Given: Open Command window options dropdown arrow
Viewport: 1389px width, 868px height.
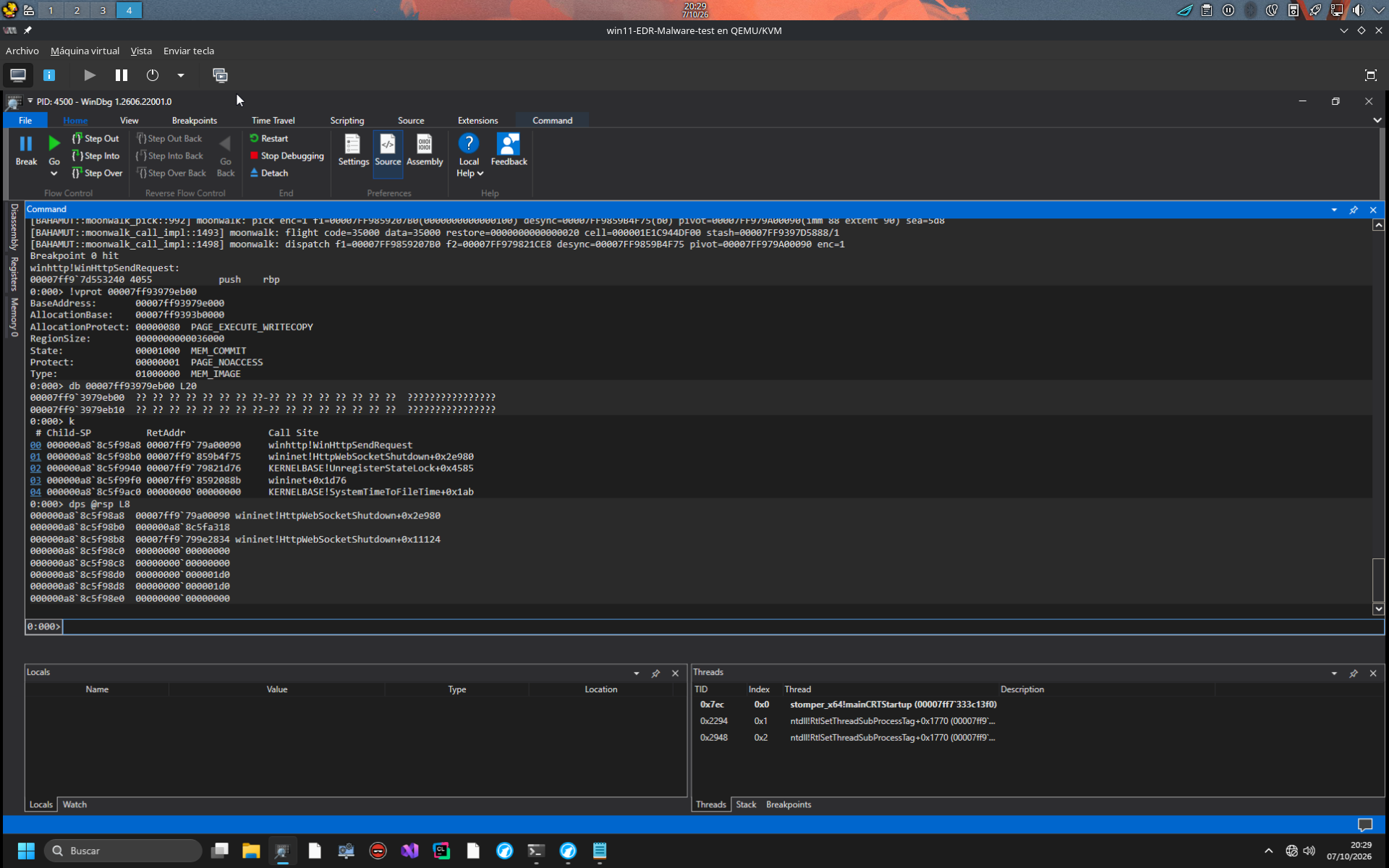Looking at the screenshot, I should click(x=1334, y=210).
